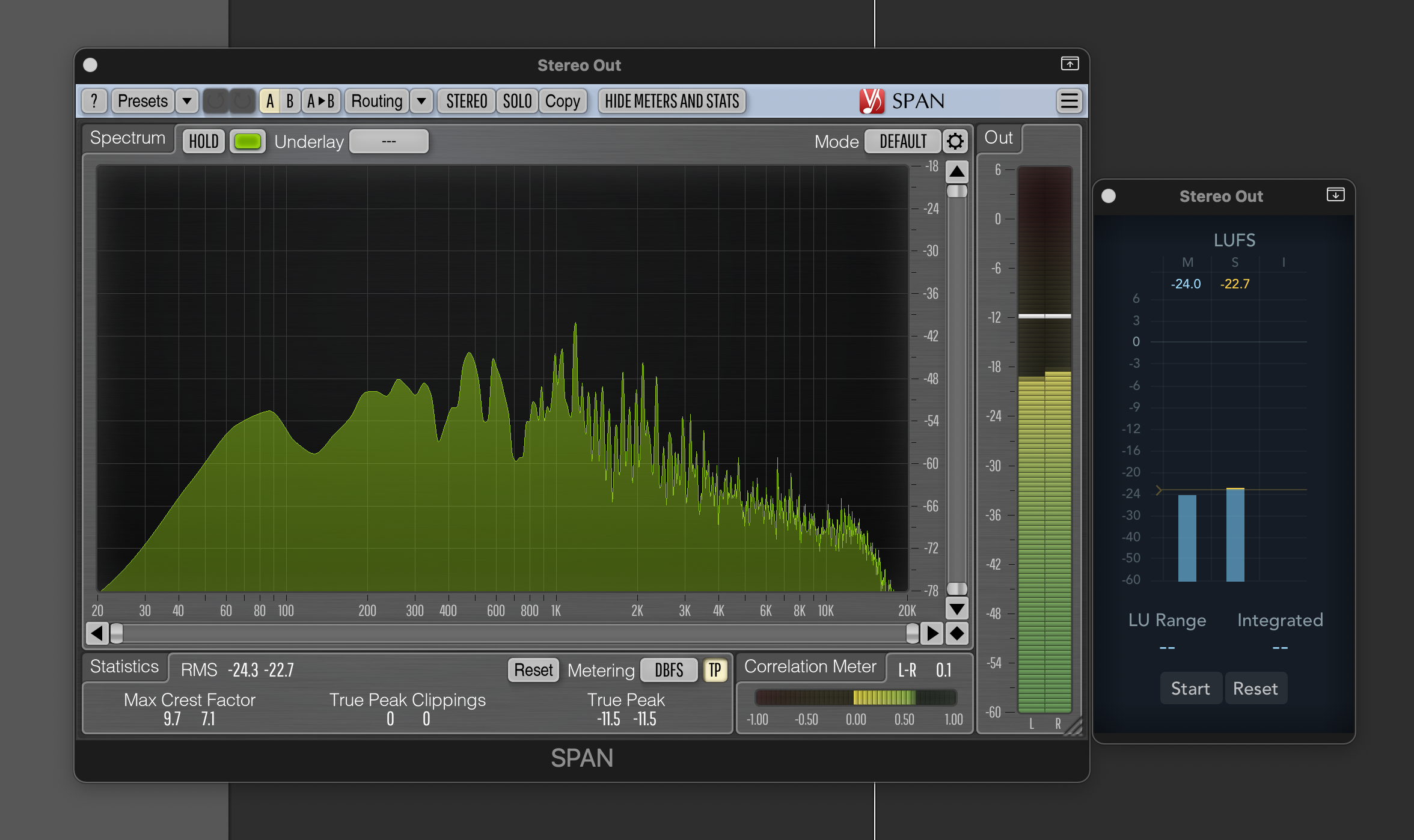Select the A preset slot
Screen dimensions: 1414x840
coord(270,101)
